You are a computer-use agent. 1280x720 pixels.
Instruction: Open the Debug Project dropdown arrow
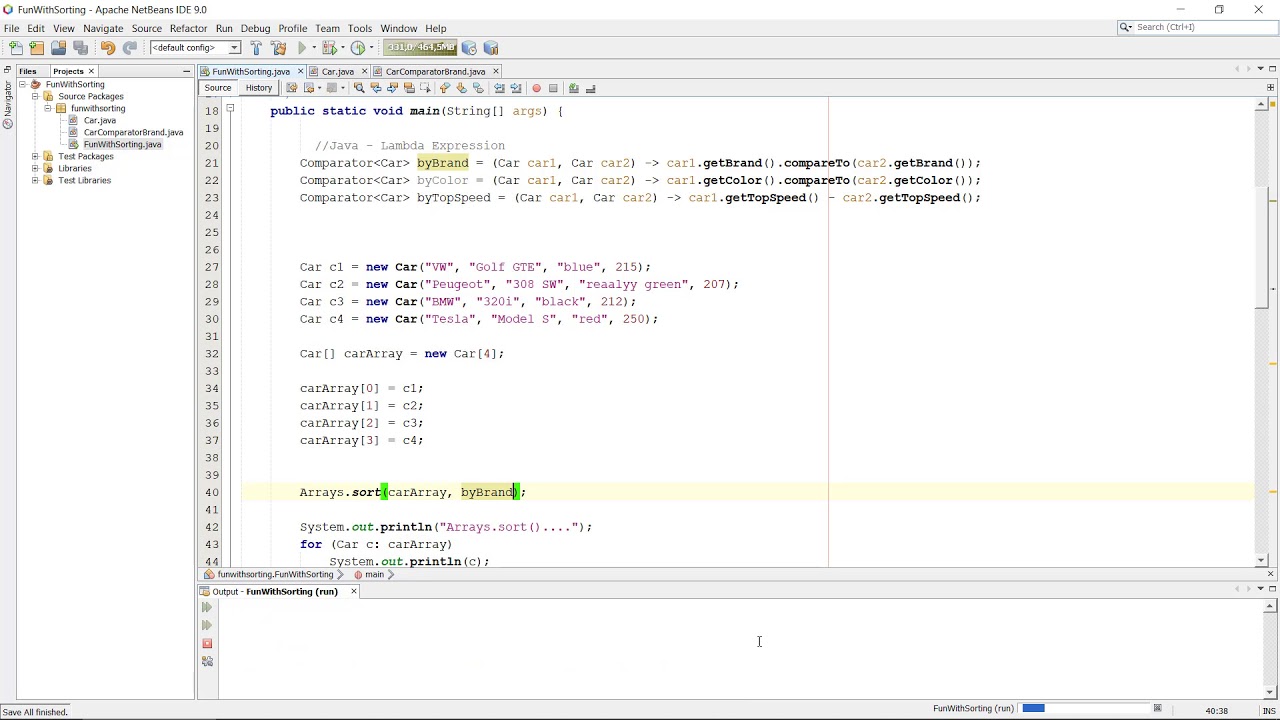[342, 47]
